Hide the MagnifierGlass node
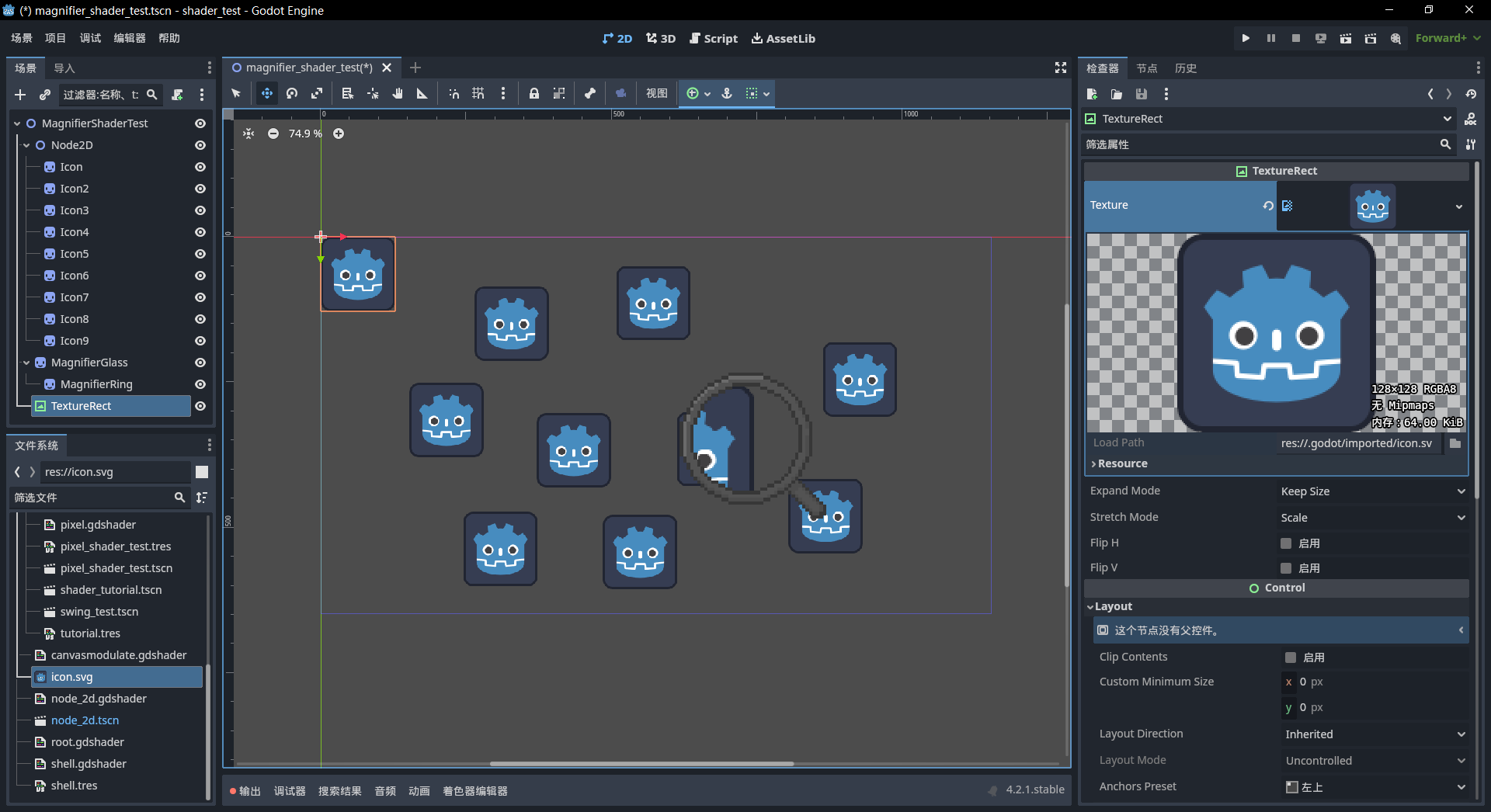 point(200,363)
